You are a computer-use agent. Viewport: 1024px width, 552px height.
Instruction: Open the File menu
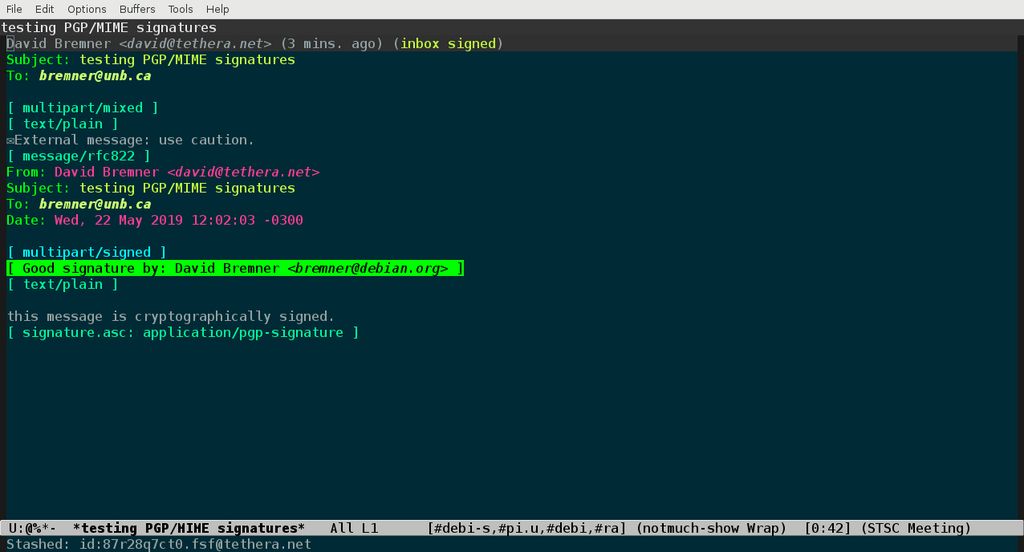[x=14, y=9]
